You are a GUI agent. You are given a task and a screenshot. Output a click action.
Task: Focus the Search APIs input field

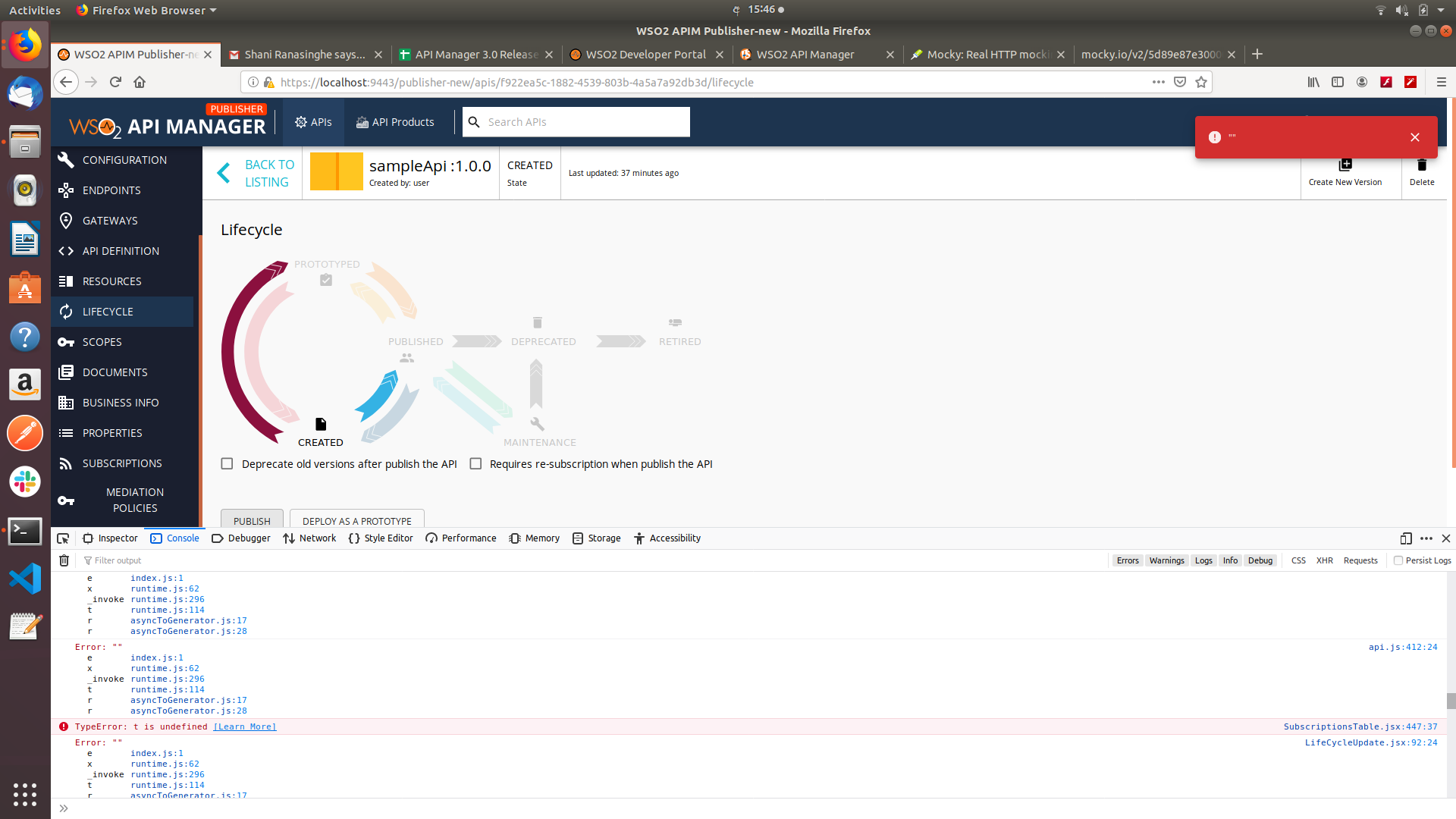tap(576, 122)
